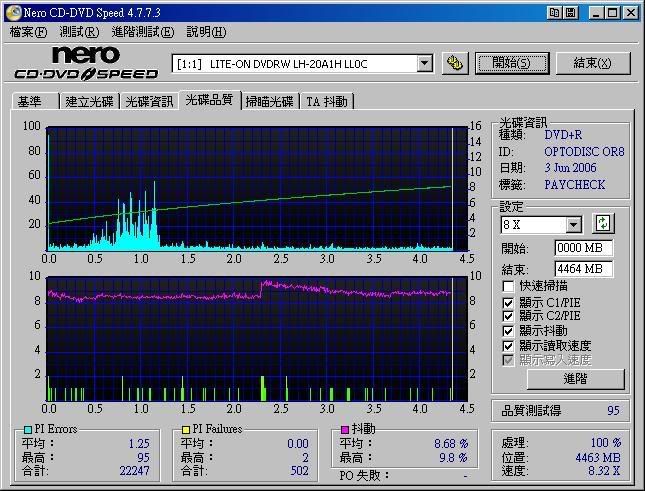Screen dimensions: 645x491
Task: Click the greyed 顯示寫入速度 checkbox
Action: tap(508, 361)
